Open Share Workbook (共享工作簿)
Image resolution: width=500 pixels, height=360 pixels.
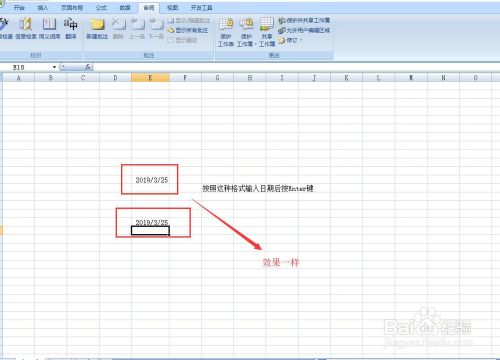(x=267, y=32)
